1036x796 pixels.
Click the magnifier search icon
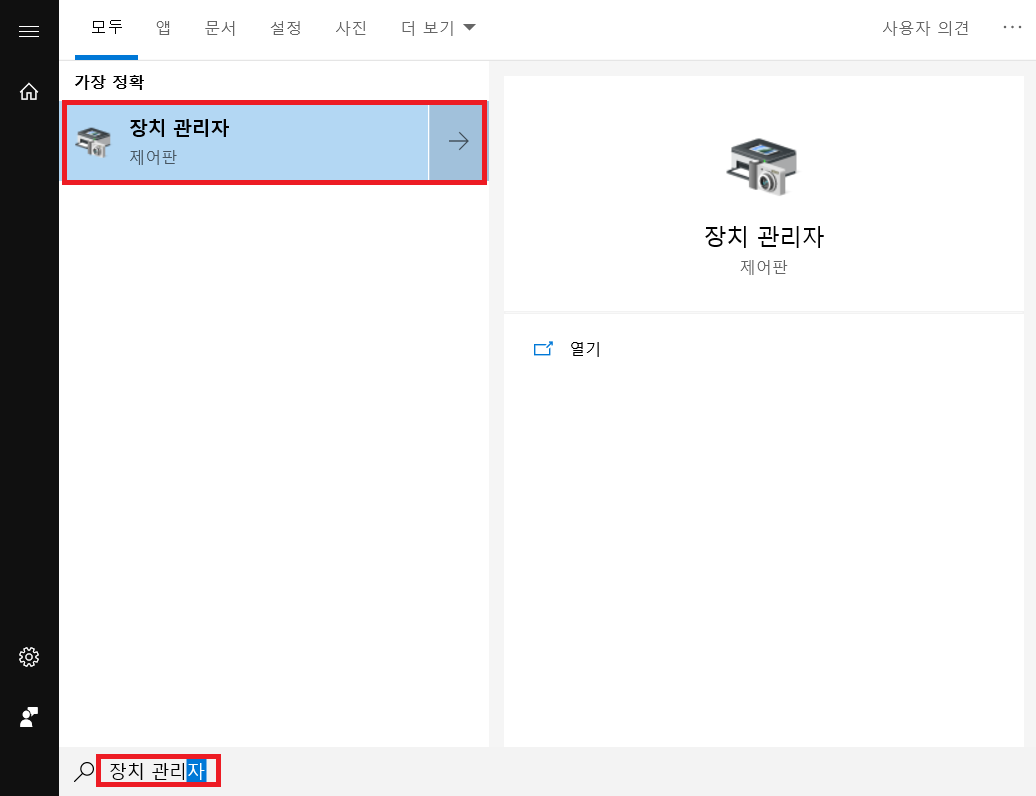pyautogui.click(x=84, y=771)
